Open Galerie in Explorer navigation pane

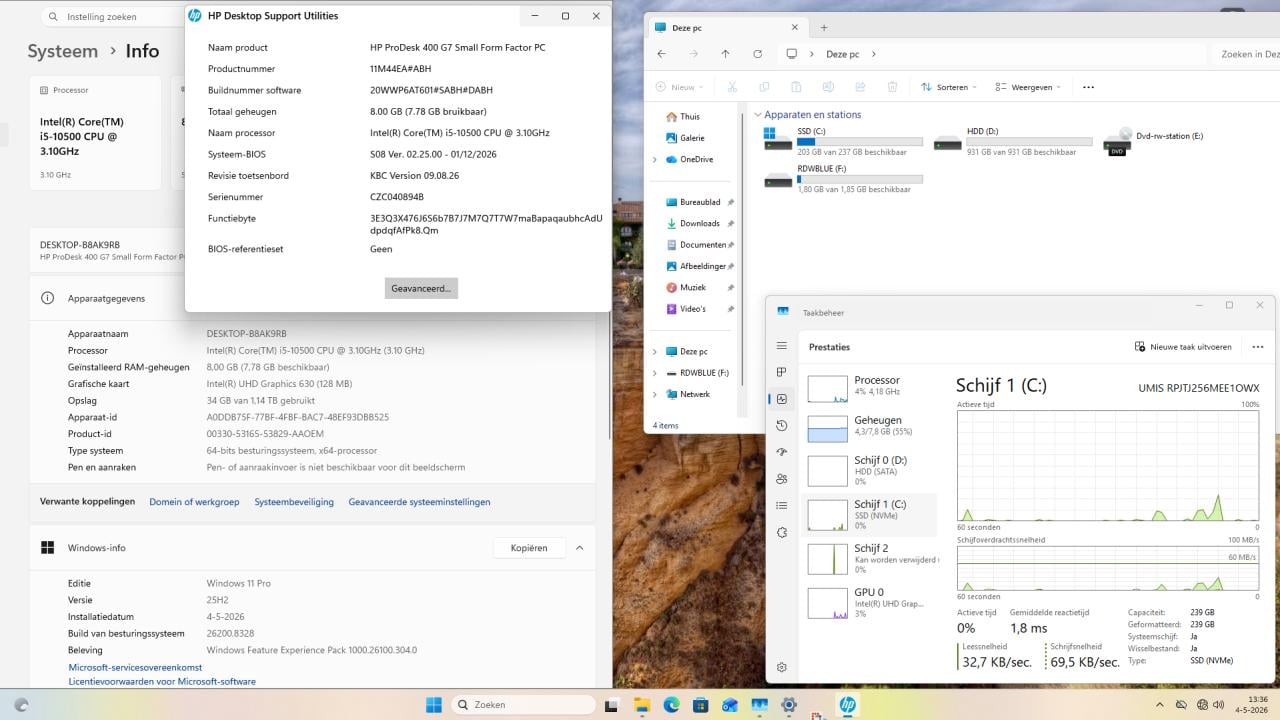click(x=692, y=138)
